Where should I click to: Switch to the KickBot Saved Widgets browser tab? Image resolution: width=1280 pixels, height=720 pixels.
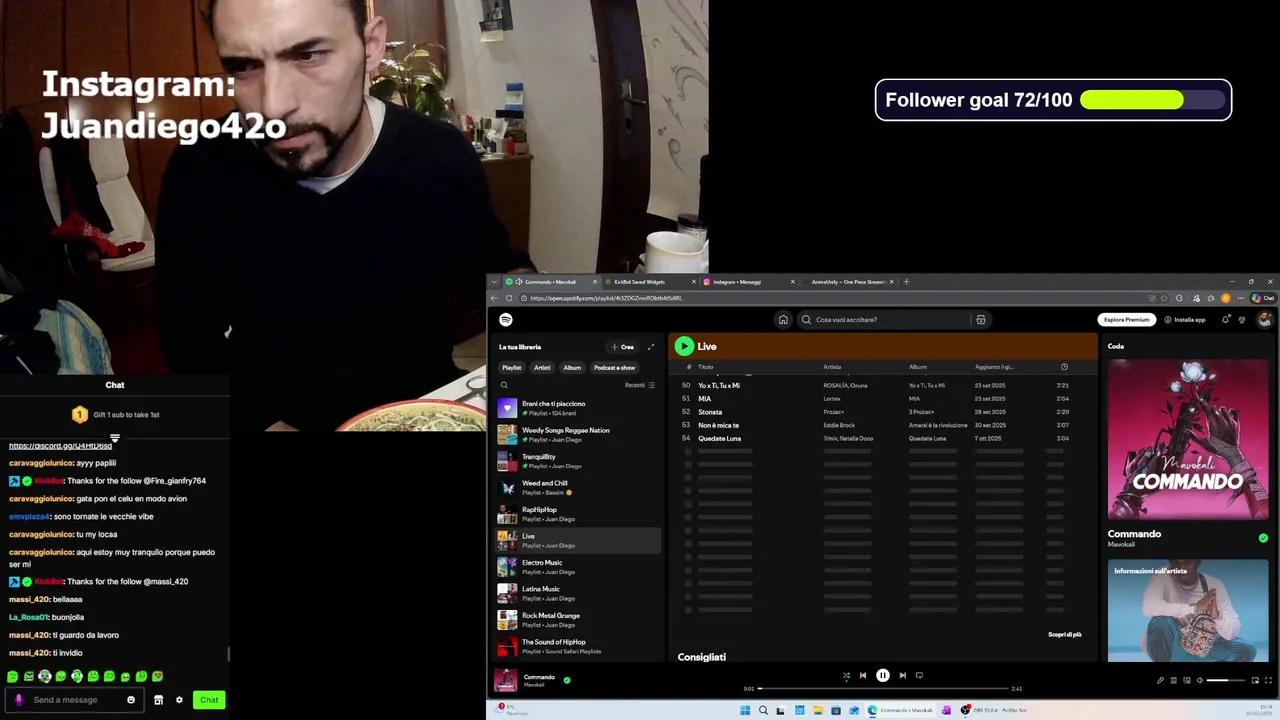point(650,282)
